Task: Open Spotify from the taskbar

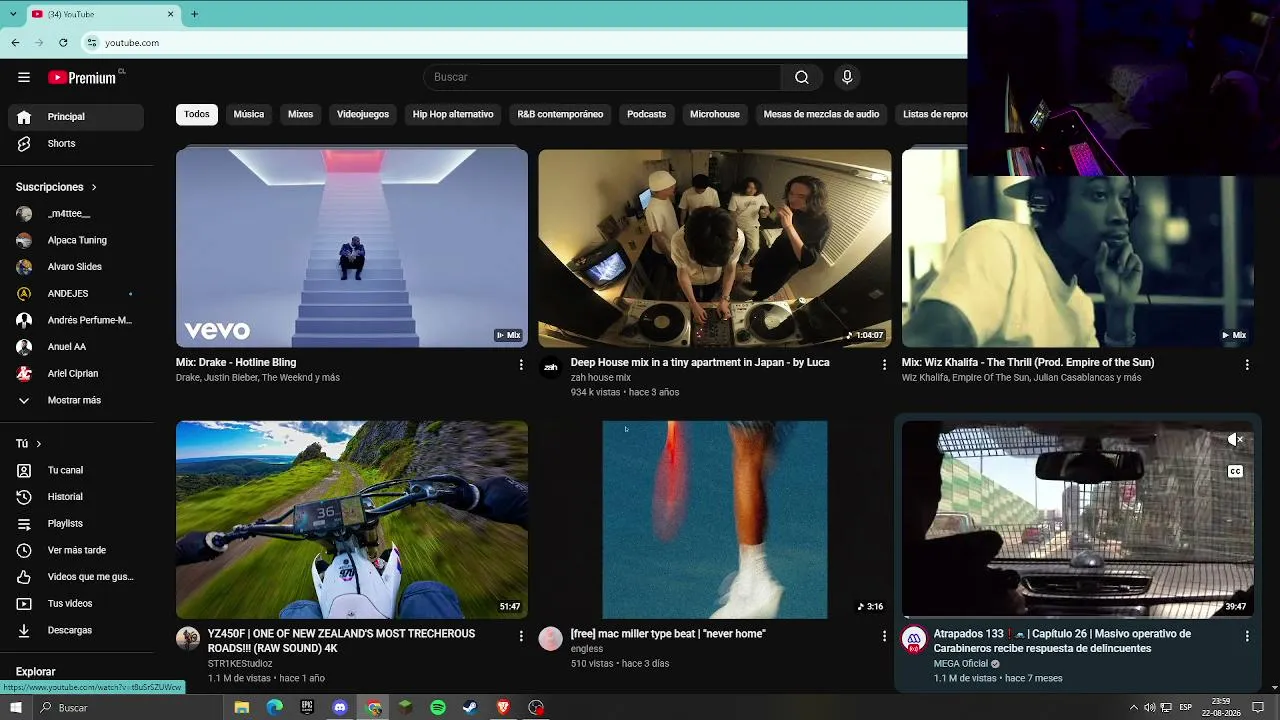Action: (438, 708)
